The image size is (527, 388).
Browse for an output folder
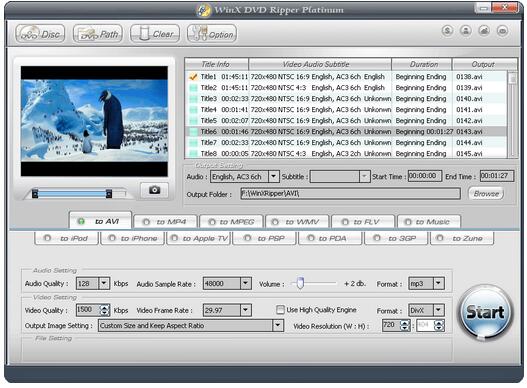[x=486, y=193]
